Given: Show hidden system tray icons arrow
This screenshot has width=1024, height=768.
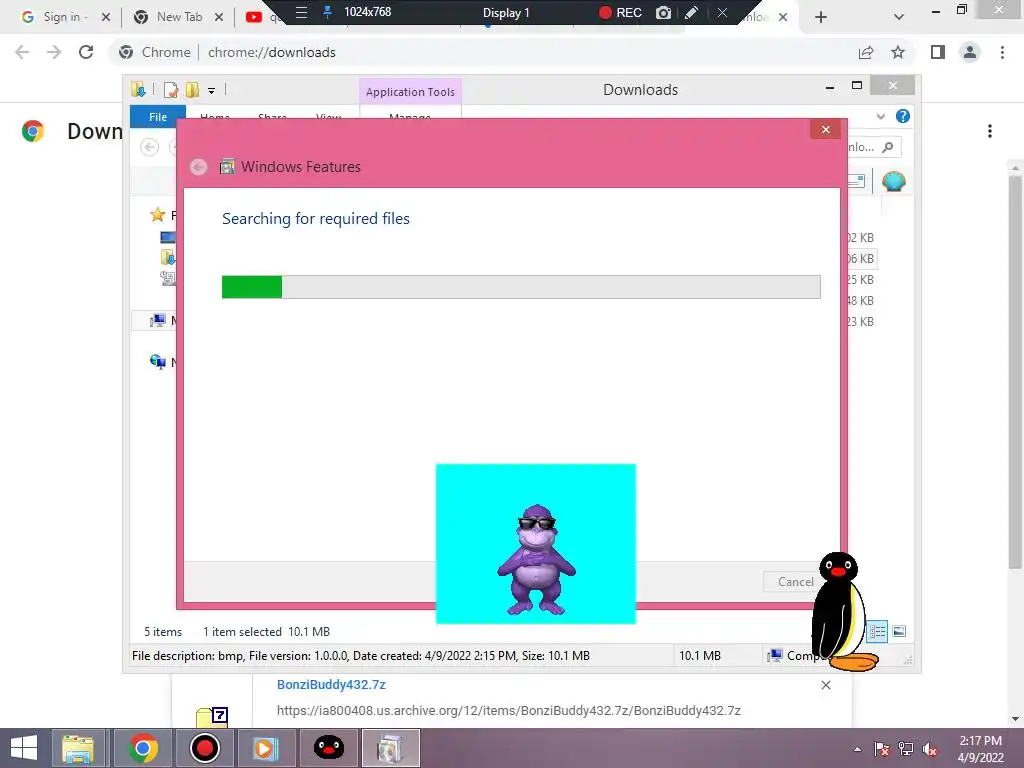Looking at the screenshot, I should pyautogui.click(x=857, y=750).
